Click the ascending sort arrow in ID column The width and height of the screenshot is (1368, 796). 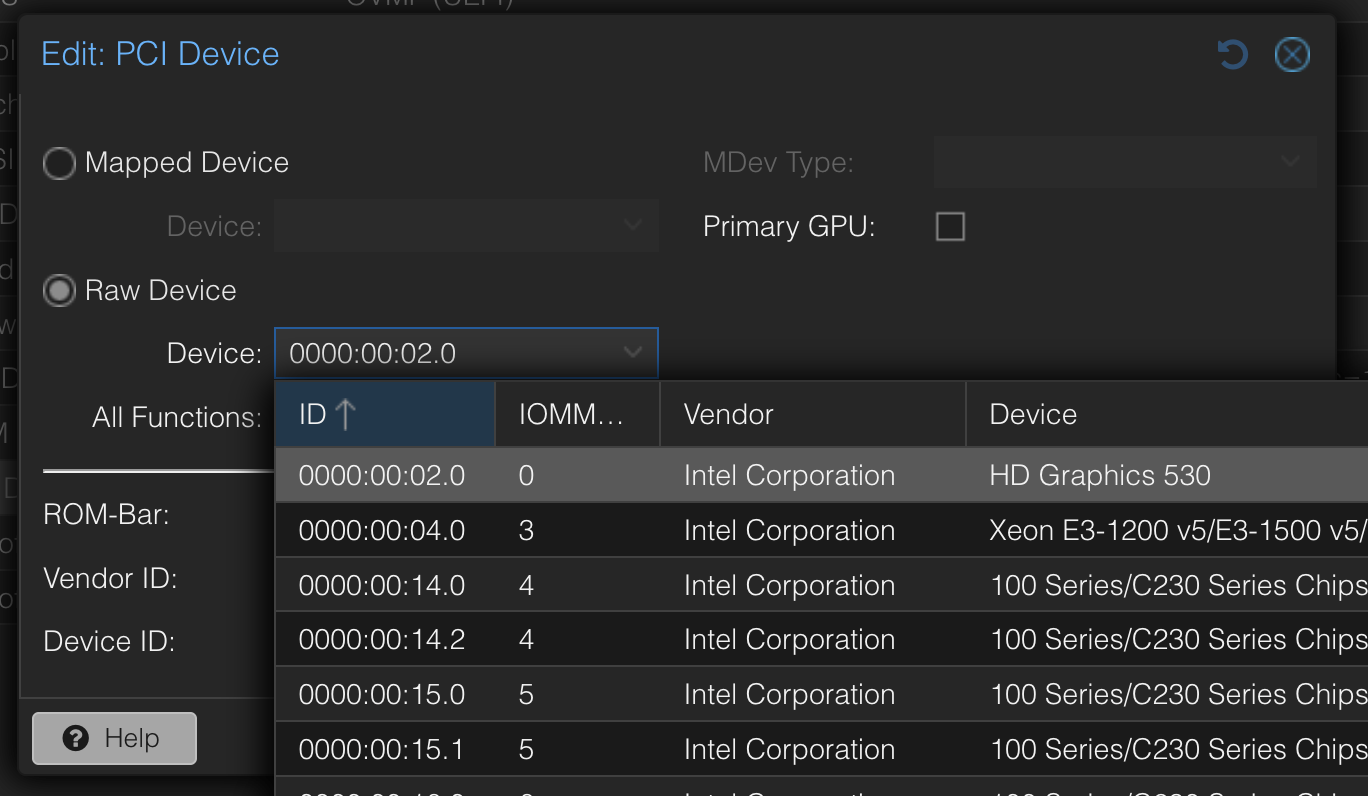[344, 413]
